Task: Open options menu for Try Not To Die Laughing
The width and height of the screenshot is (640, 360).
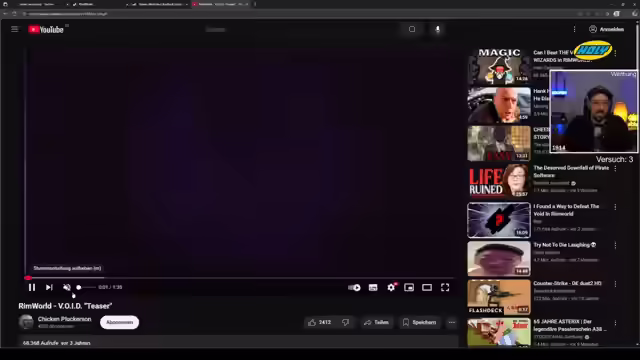Action: 615,245
